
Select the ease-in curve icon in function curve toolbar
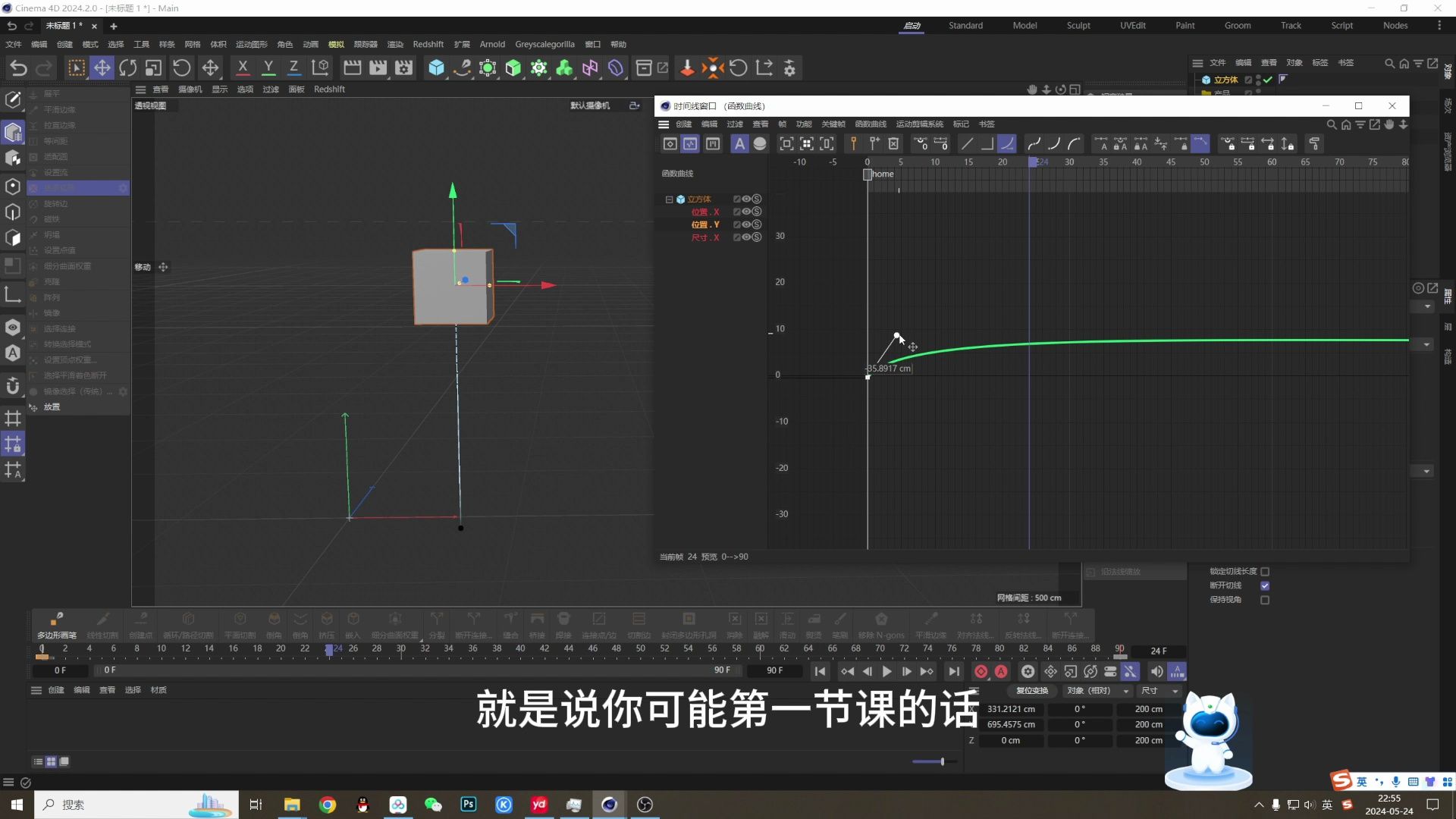click(1054, 143)
